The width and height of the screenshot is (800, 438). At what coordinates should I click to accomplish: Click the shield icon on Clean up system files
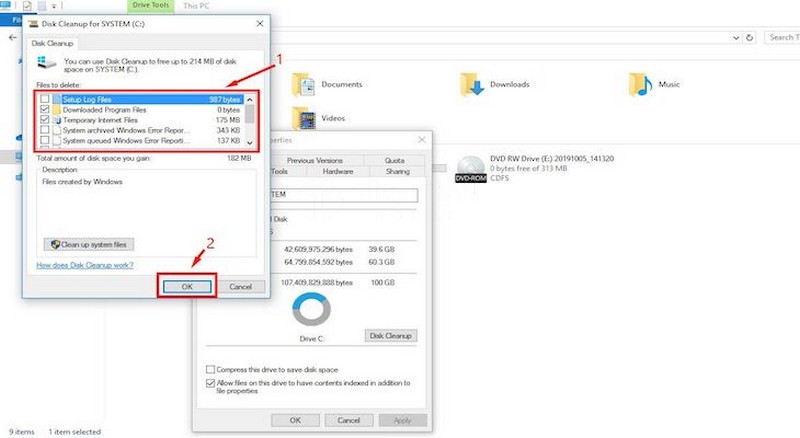[x=56, y=245]
